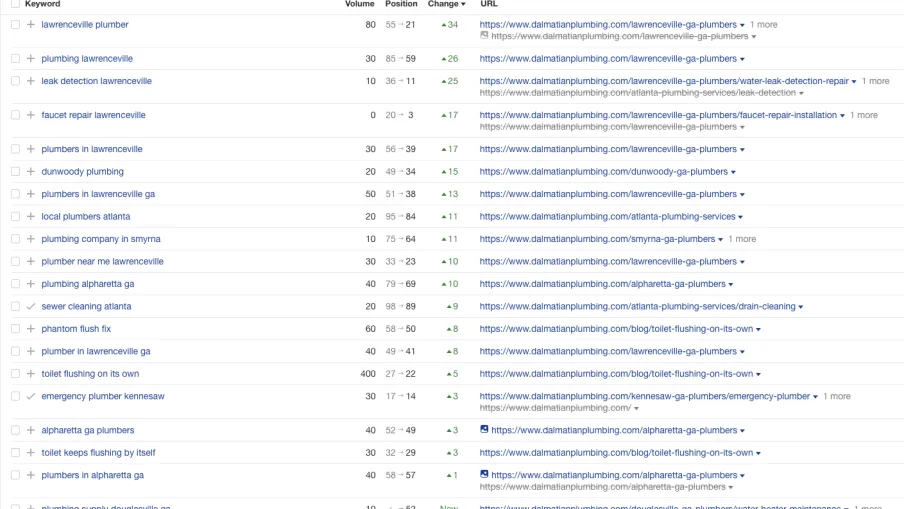904x509 pixels.
Task: Add plumbers in lawrenceville keyword plus icon
Action: [31, 149]
